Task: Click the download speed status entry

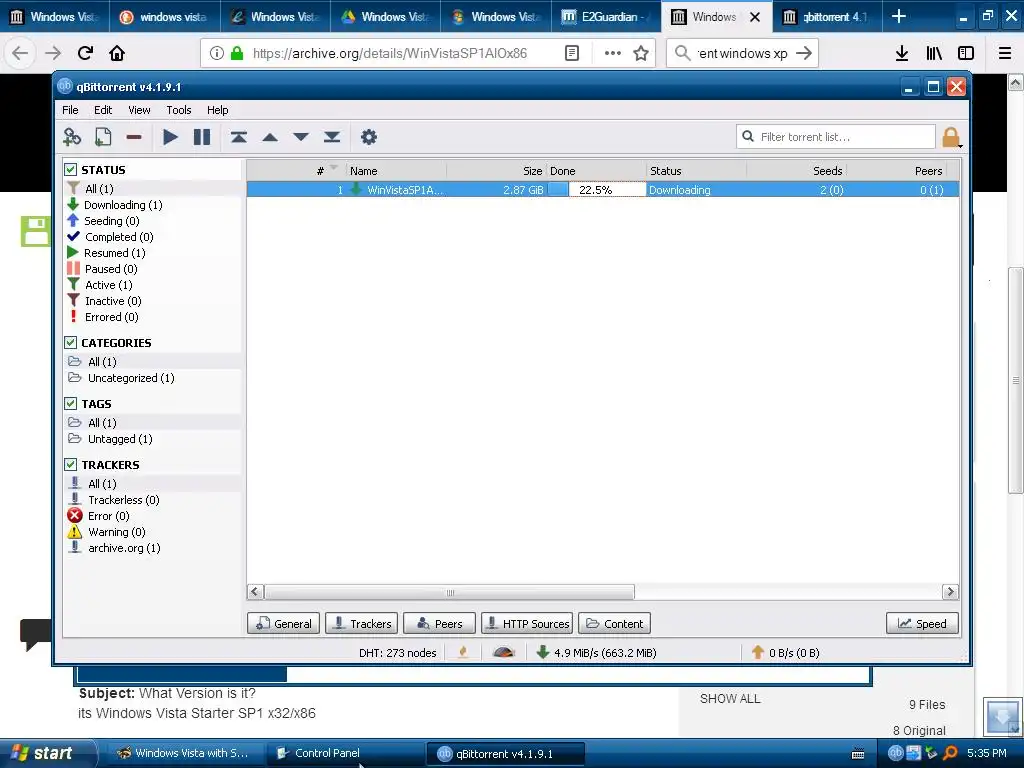Action: click(596, 652)
